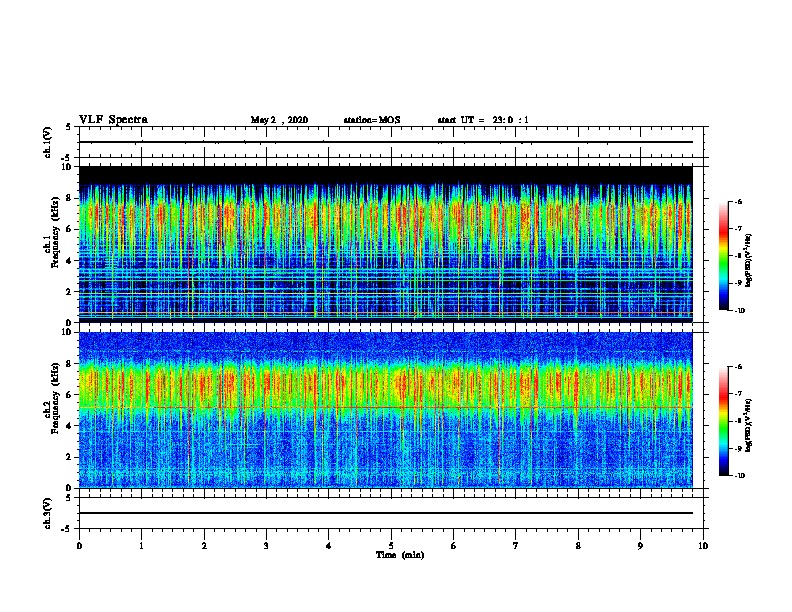Click time-axis tick label "6"
The image size is (792, 612).
click(x=454, y=545)
